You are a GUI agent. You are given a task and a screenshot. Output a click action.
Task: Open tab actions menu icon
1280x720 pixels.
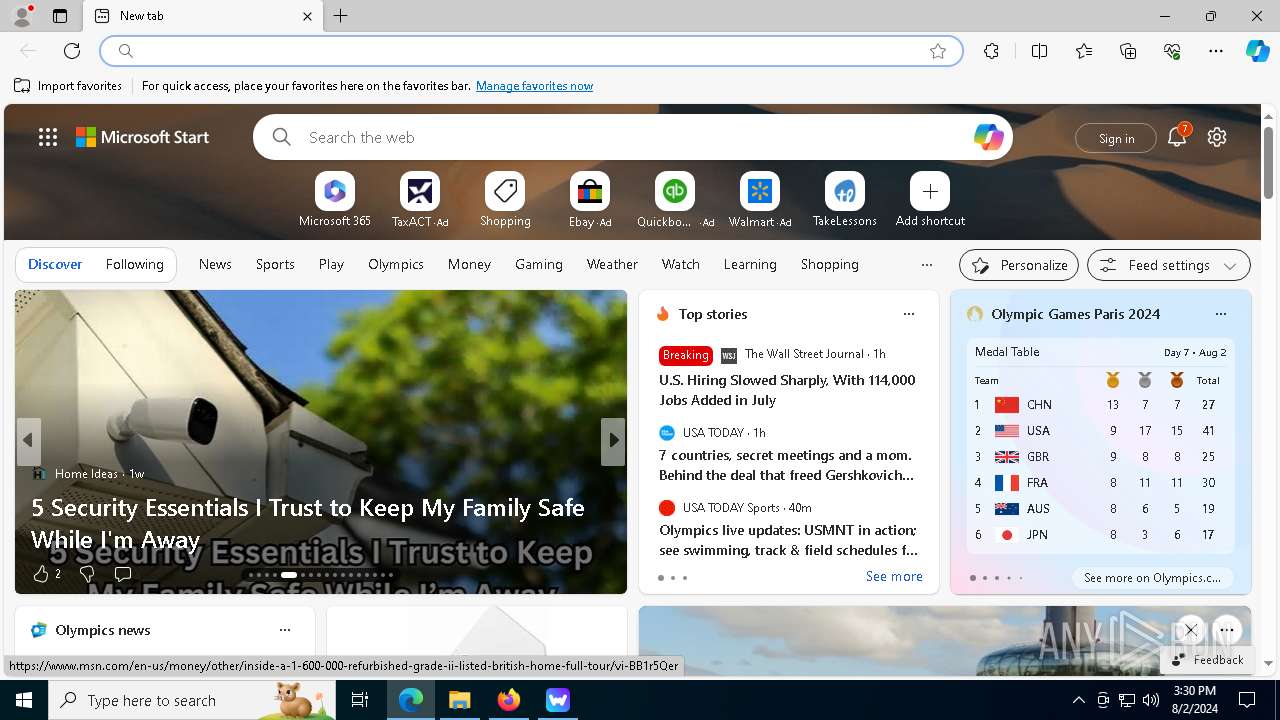[60, 16]
